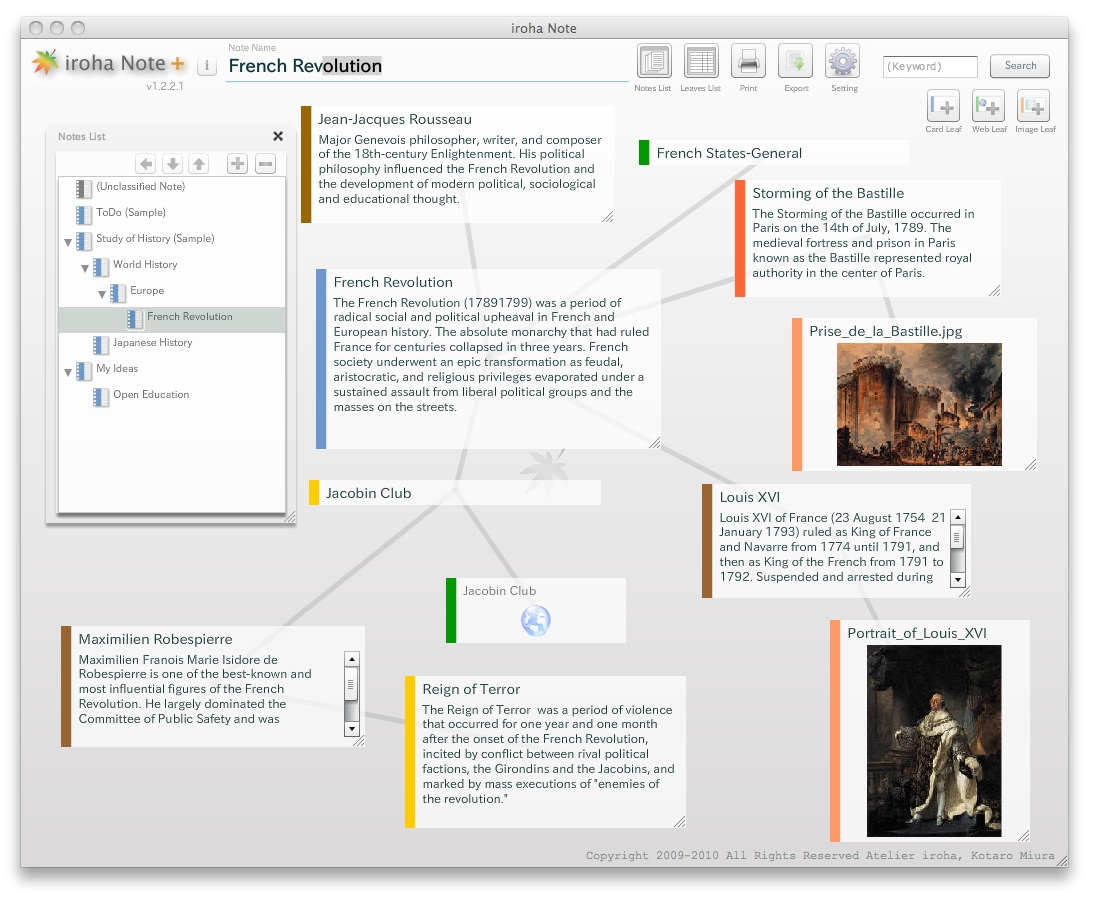Viewport: 1099px width, 901px height.
Task: Remove note with the minus button
Action: pyautogui.click(x=266, y=164)
